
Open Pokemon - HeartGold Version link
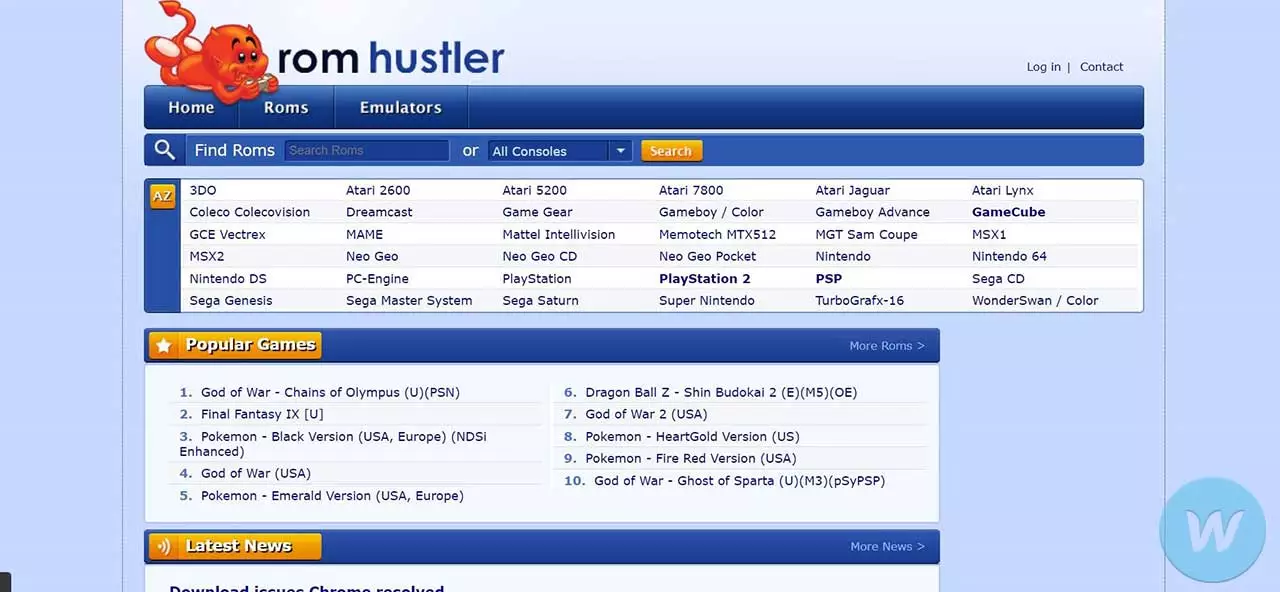tap(692, 436)
